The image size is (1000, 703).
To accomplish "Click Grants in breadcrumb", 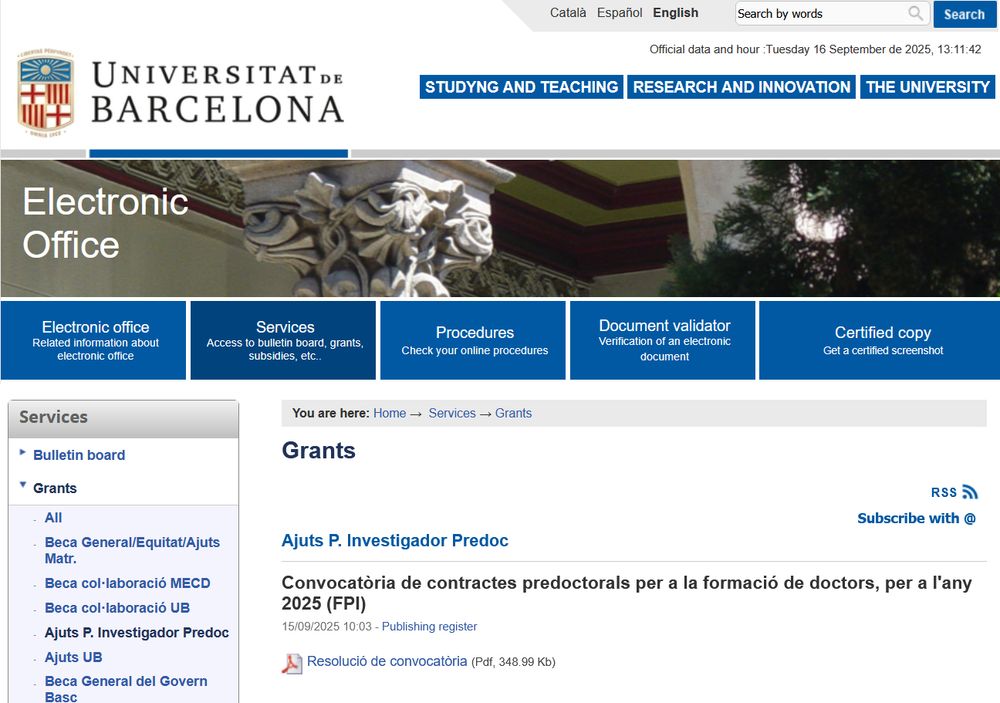I will pos(513,413).
